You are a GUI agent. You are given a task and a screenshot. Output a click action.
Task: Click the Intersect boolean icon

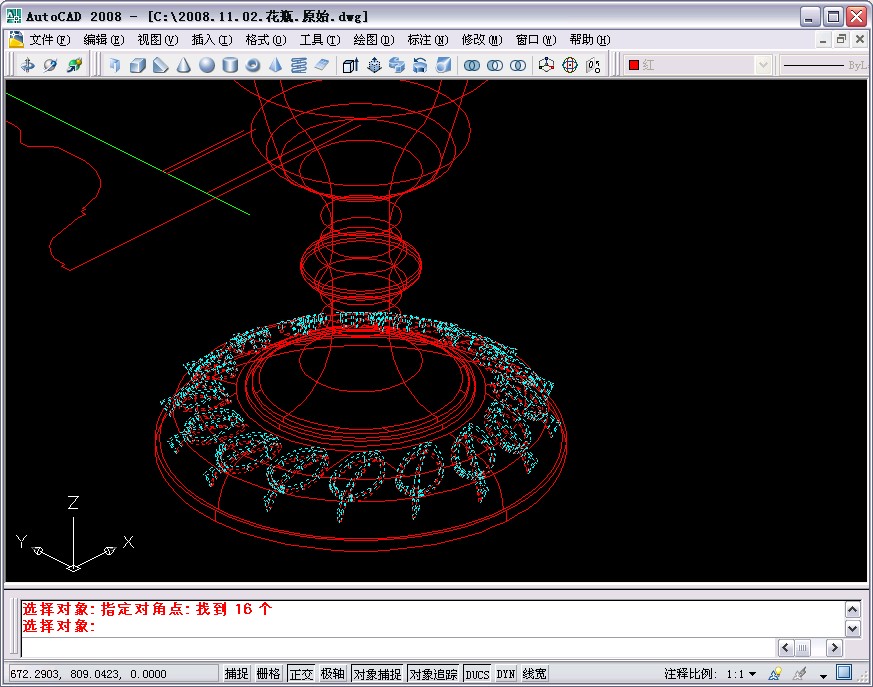pyautogui.click(x=518, y=65)
